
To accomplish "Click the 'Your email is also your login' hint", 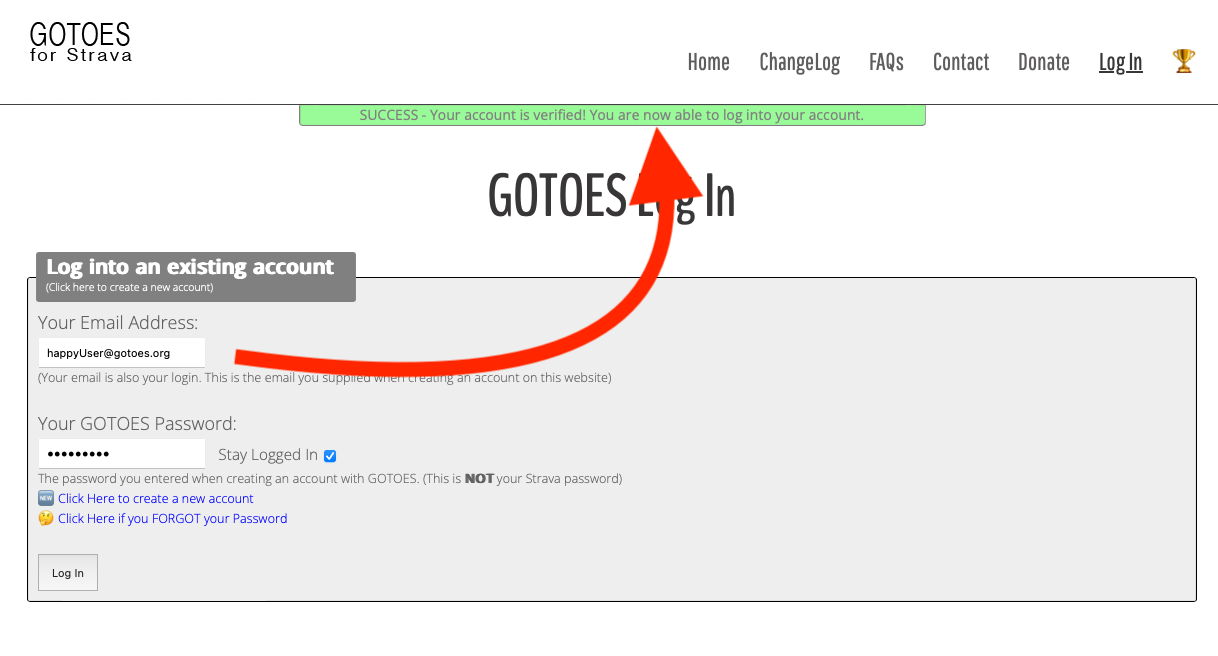I will tap(325, 378).
